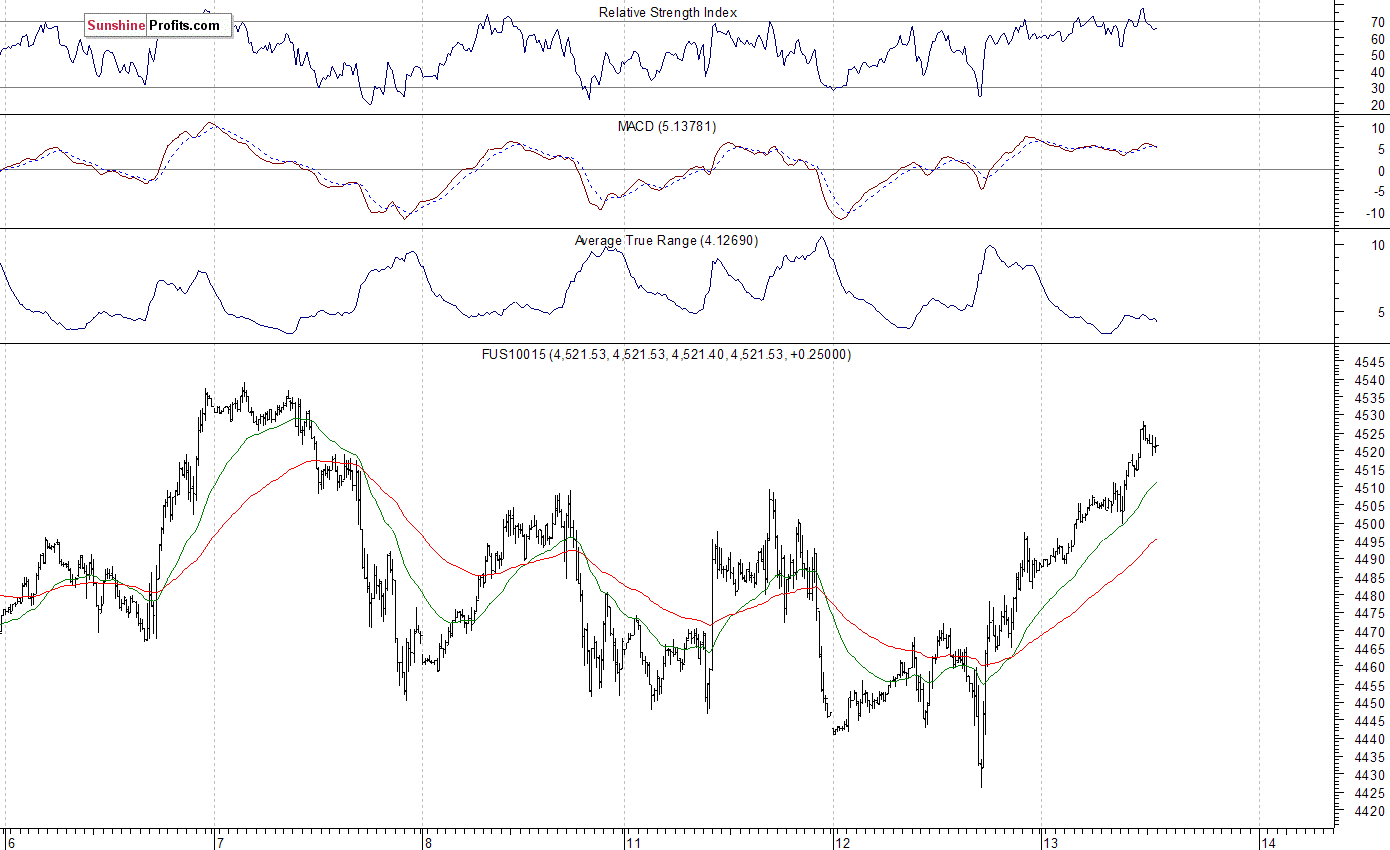Image resolution: width=1390 pixels, height=850 pixels.
Task: Click the 4470 price axis label
Action: (x=1369, y=632)
